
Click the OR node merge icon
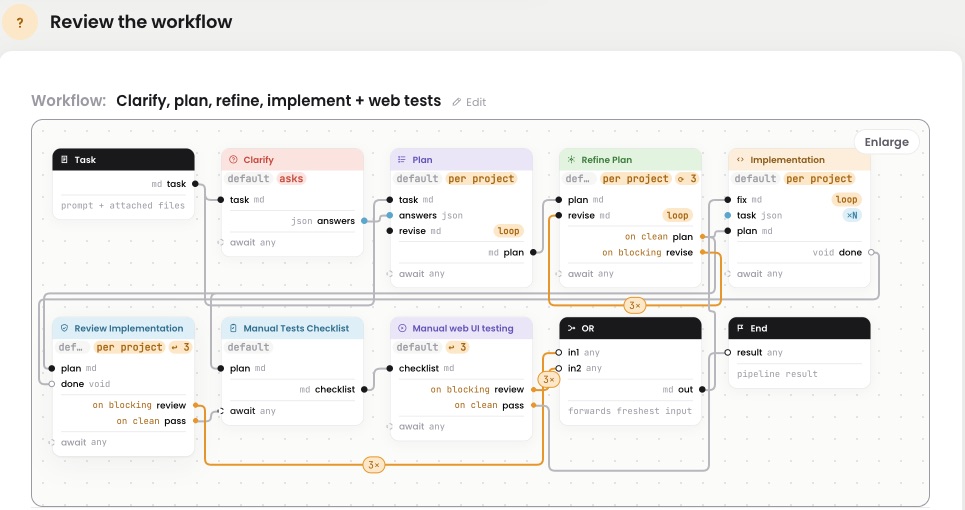(x=571, y=328)
